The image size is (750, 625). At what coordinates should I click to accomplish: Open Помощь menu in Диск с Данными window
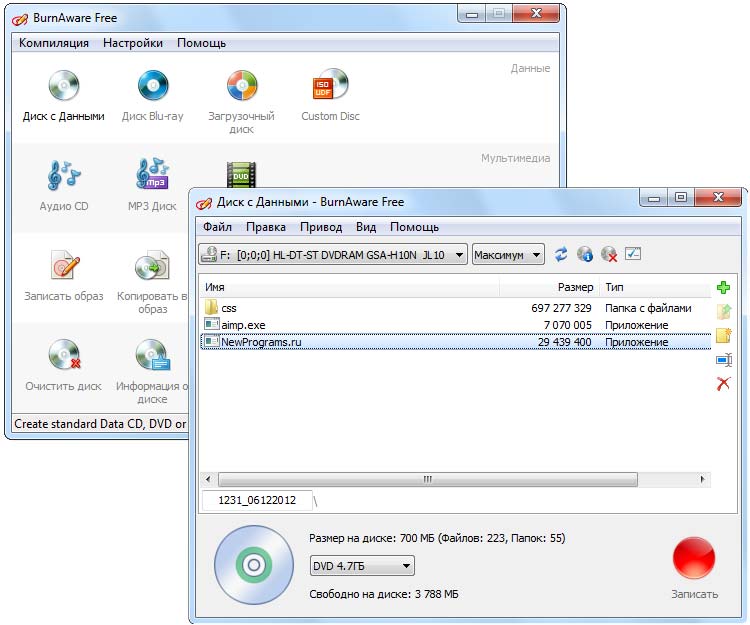point(414,227)
